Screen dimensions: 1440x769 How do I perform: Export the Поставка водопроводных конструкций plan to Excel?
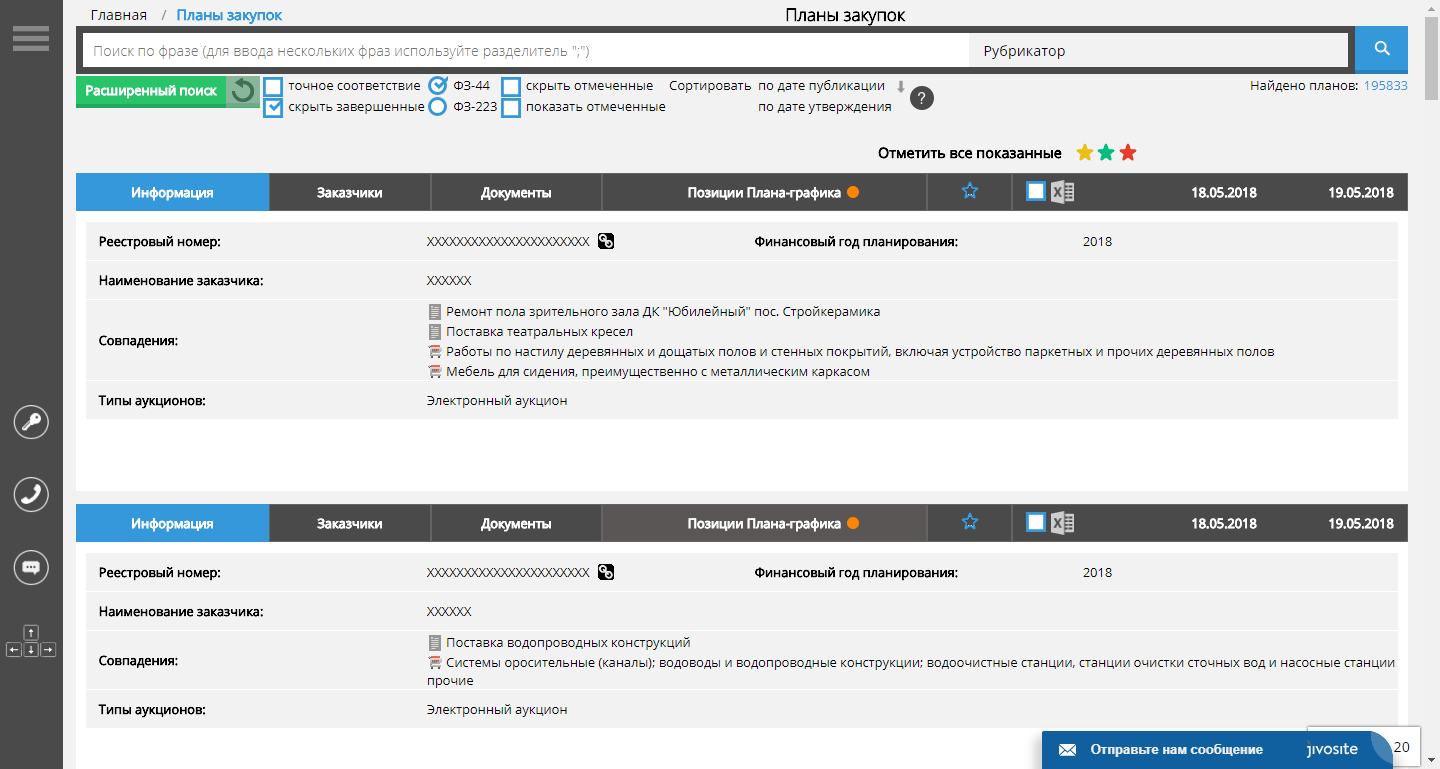point(1062,522)
